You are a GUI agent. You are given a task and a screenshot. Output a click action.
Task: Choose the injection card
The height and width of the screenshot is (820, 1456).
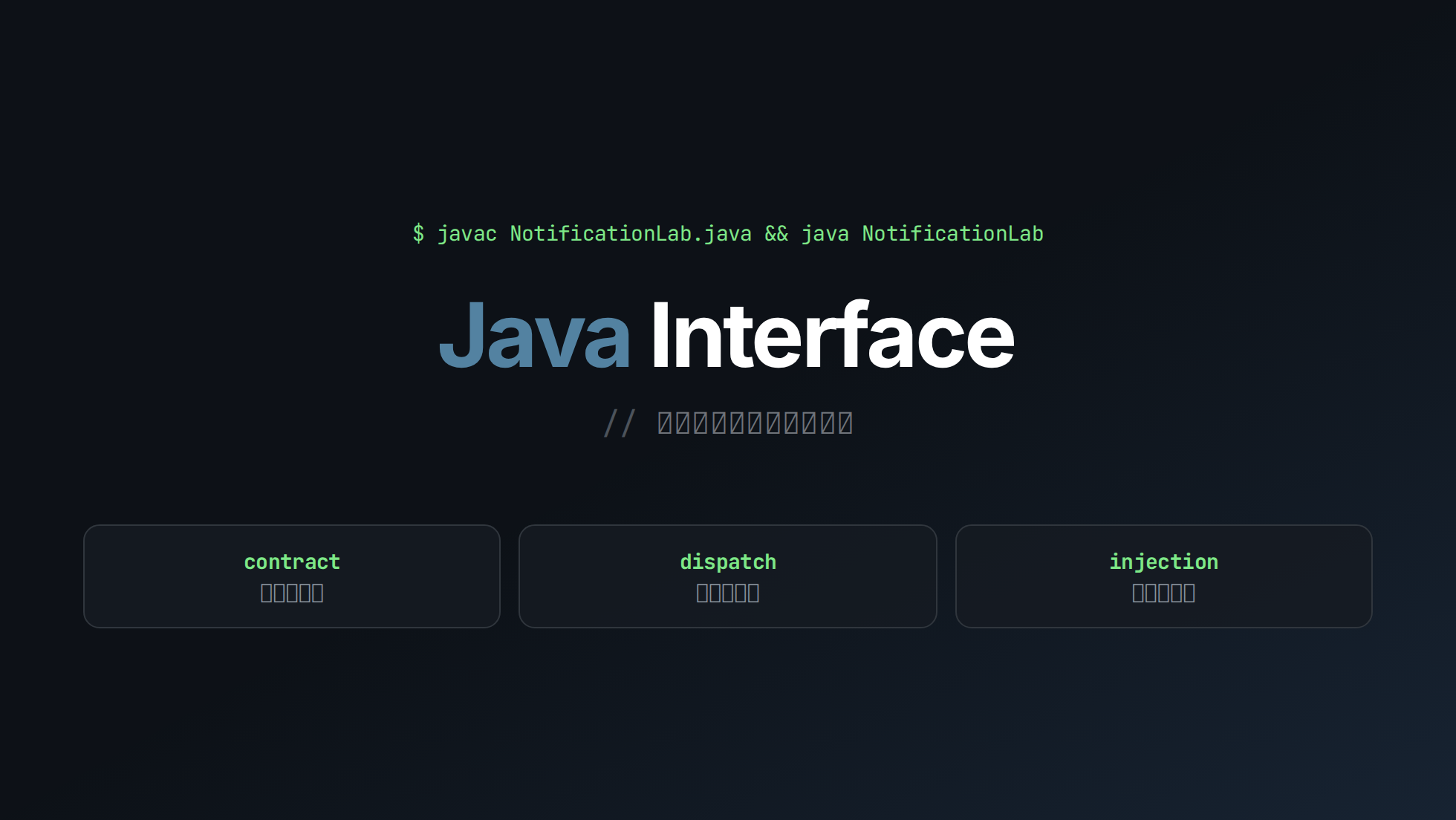(1163, 576)
